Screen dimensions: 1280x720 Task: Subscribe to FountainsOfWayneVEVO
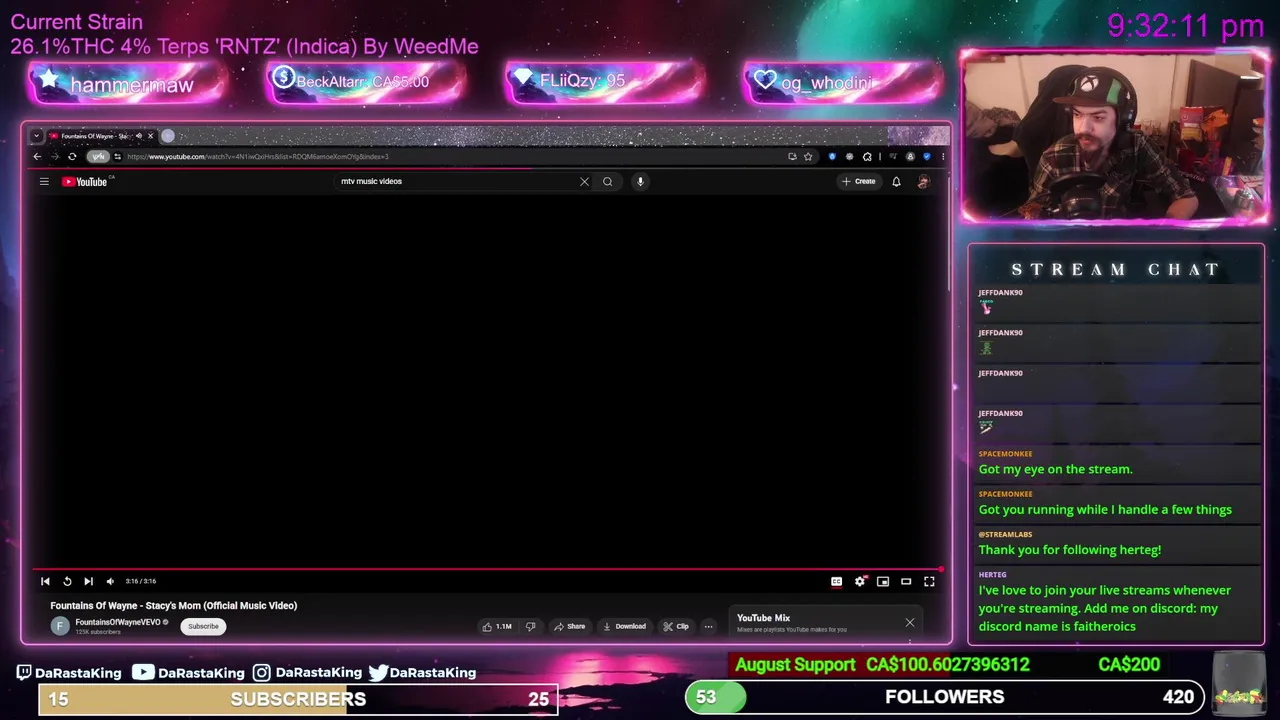point(203,626)
